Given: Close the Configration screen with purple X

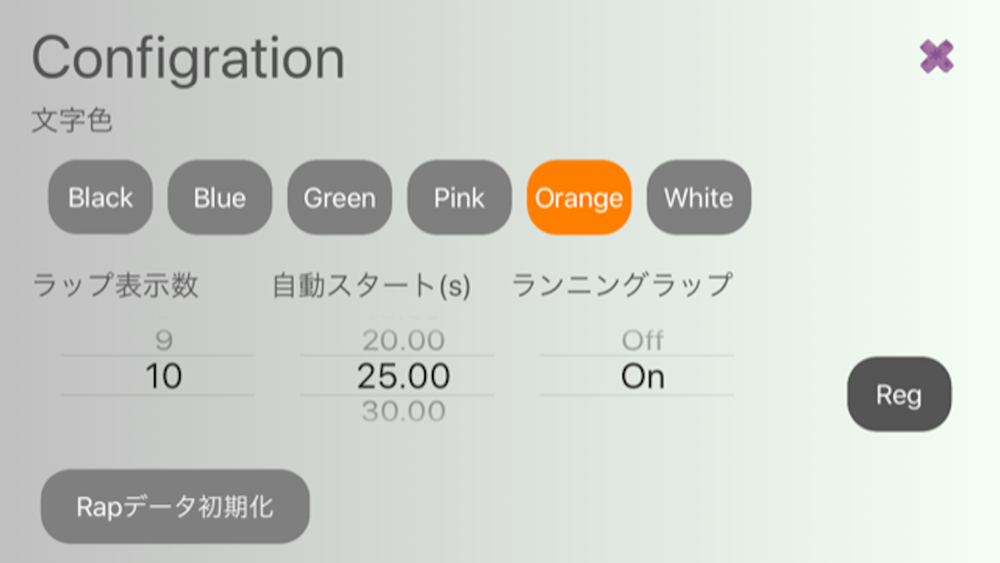Looking at the screenshot, I should coord(936,56).
